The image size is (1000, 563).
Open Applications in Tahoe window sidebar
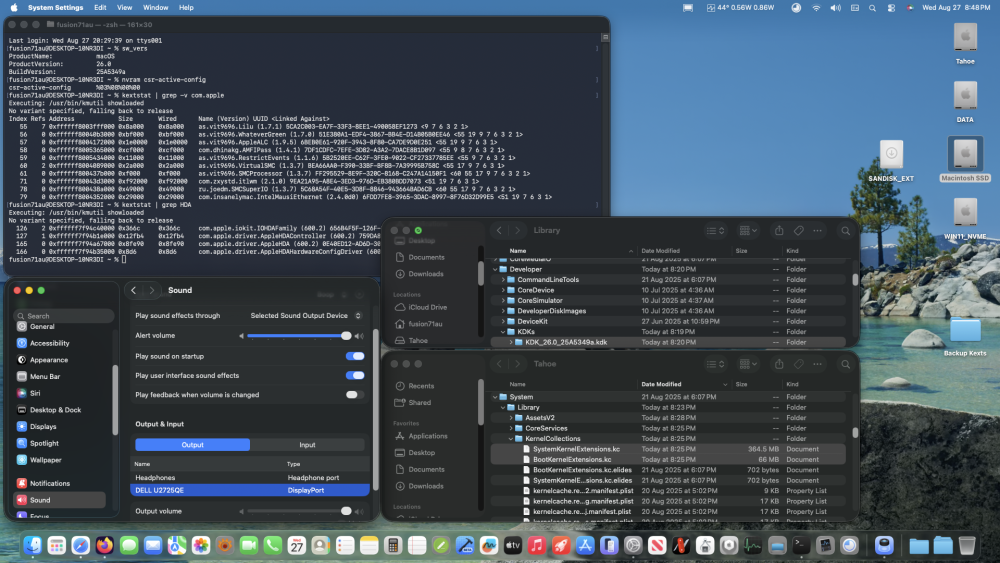(x=428, y=436)
